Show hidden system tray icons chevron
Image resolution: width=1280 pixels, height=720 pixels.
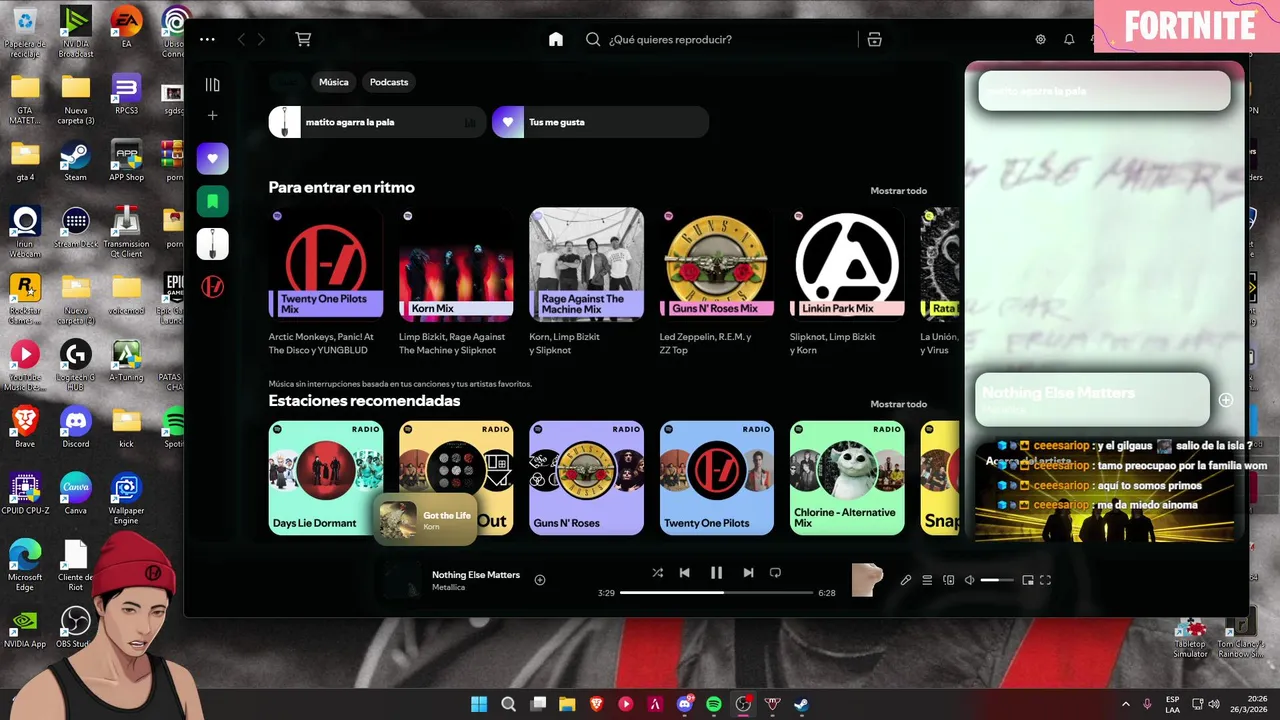pyautogui.click(x=1125, y=704)
